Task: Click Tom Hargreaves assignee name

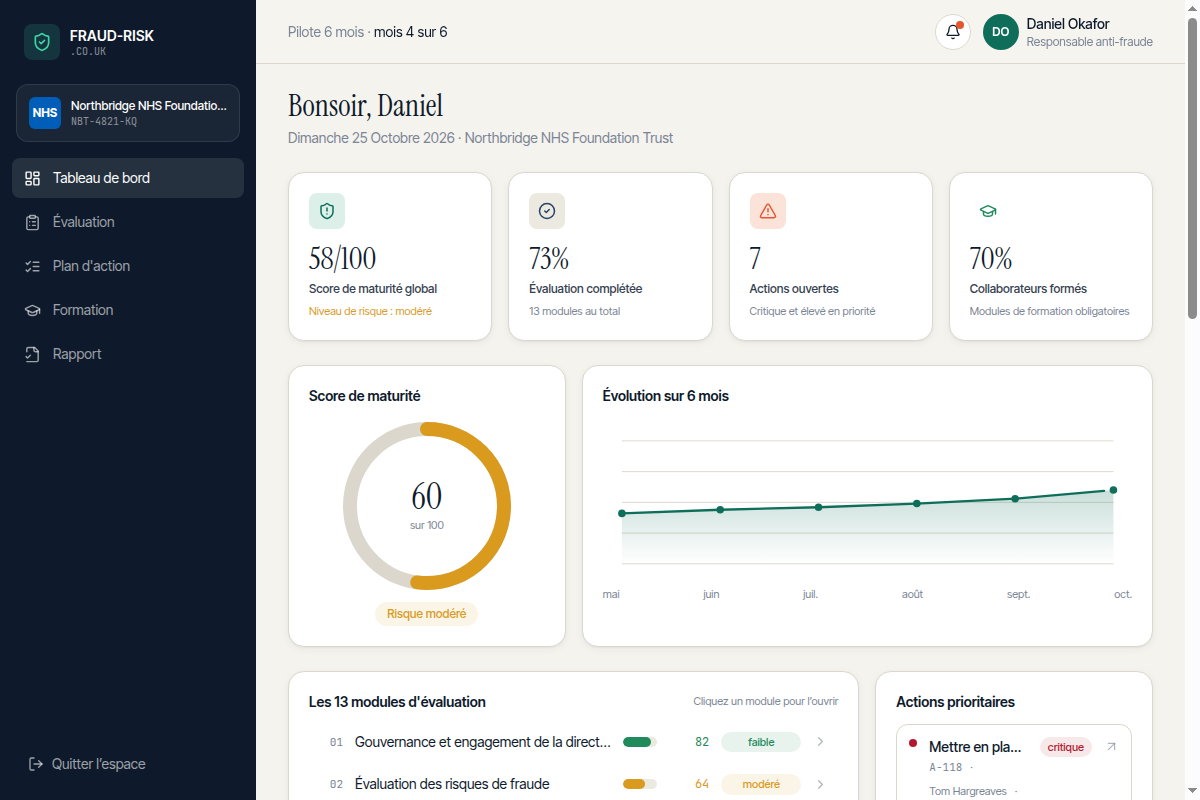Action: (x=966, y=792)
